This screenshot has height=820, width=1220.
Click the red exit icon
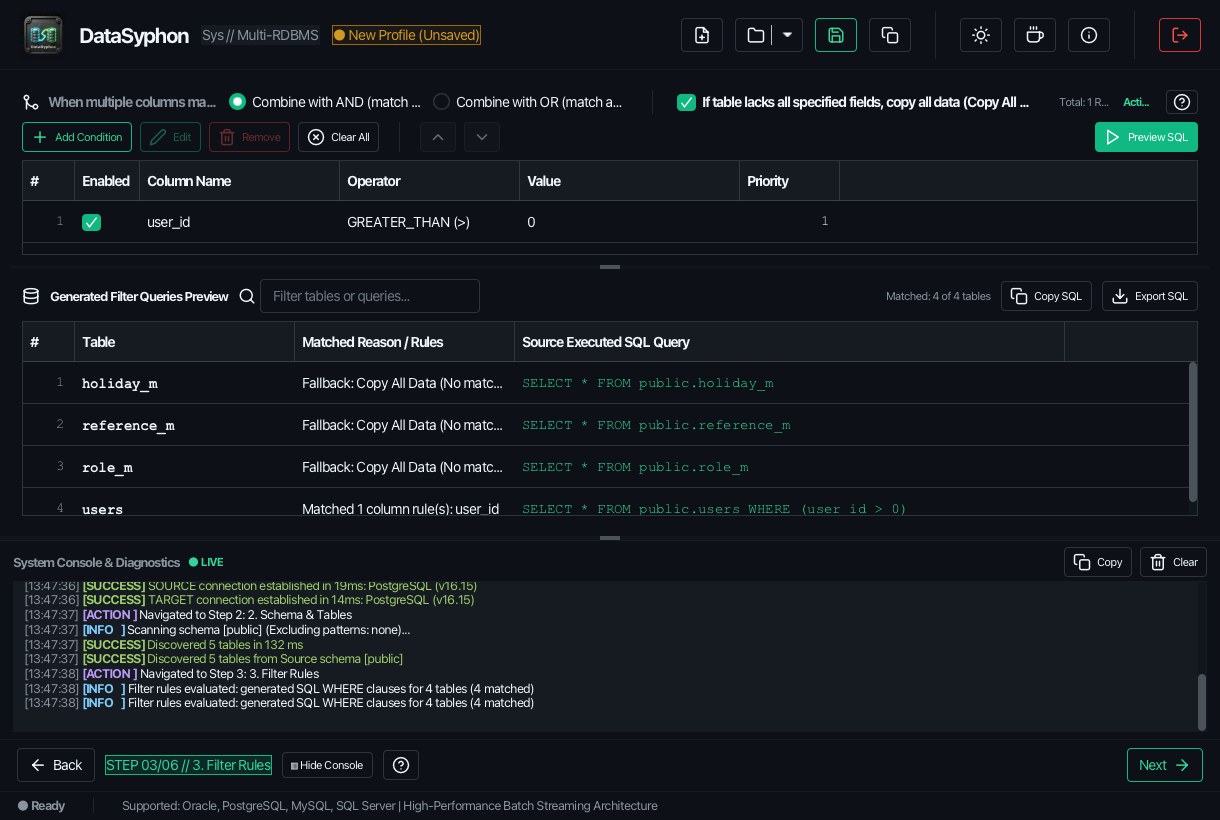1180,35
